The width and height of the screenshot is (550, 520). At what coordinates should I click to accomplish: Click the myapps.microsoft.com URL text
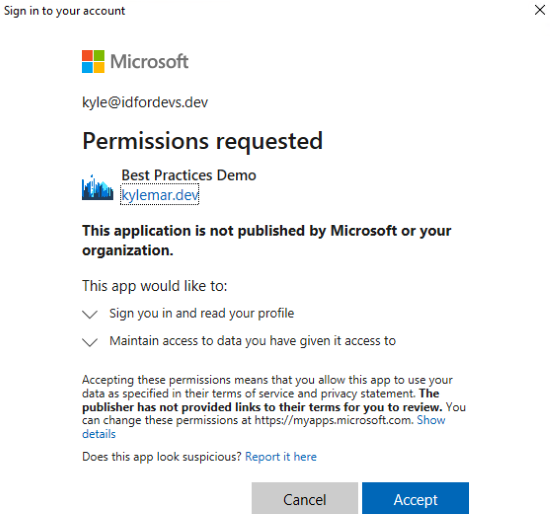[x=333, y=420]
